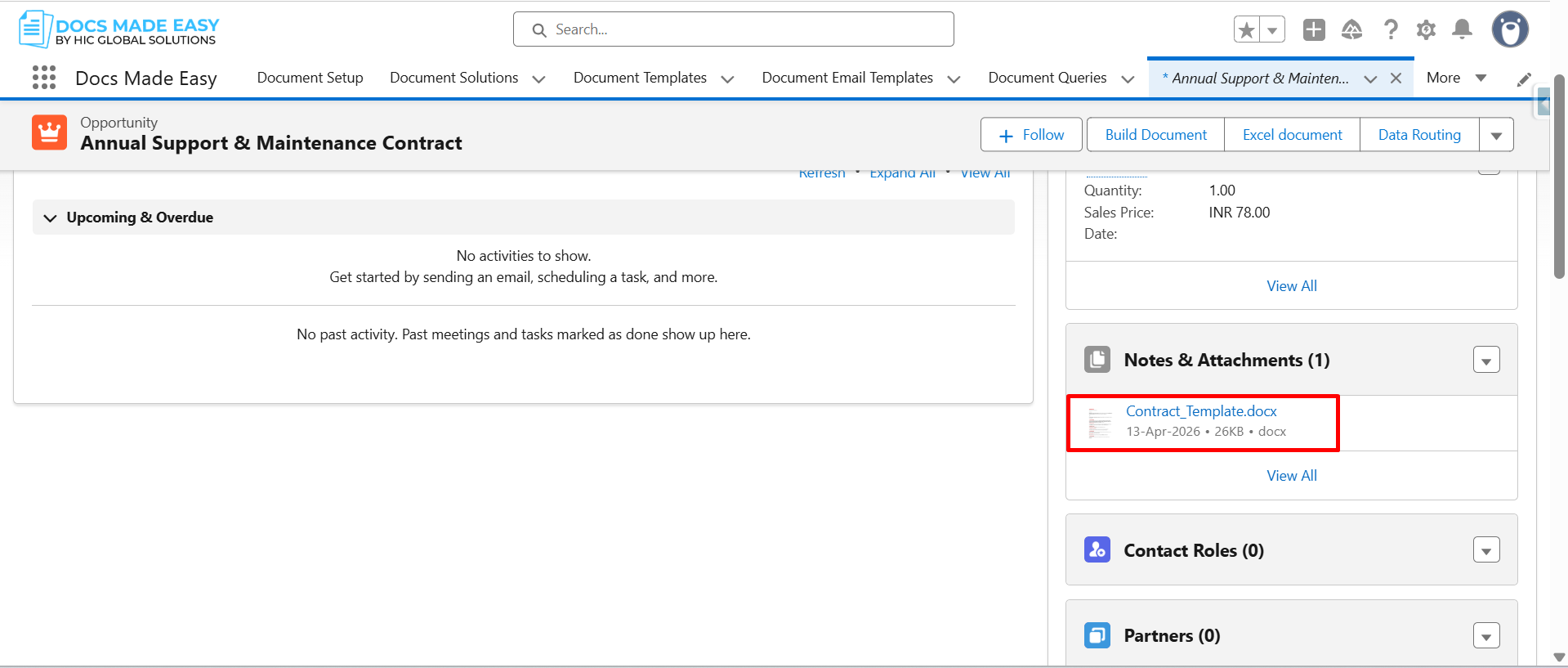Open the Contract_Template.docx file link

coord(1201,411)
